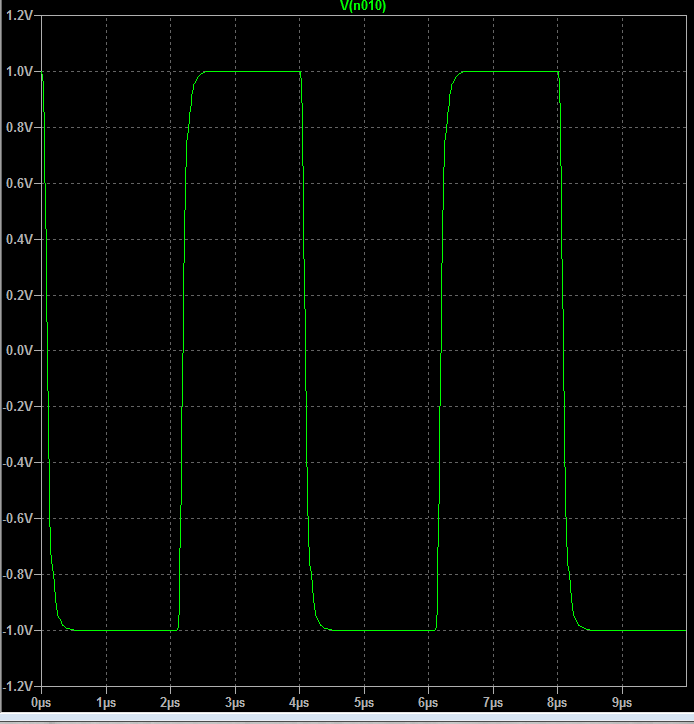Viewport: 694px width, 724px height.
Task: Click the -1.0V vertical axis label
Action: 18,630
